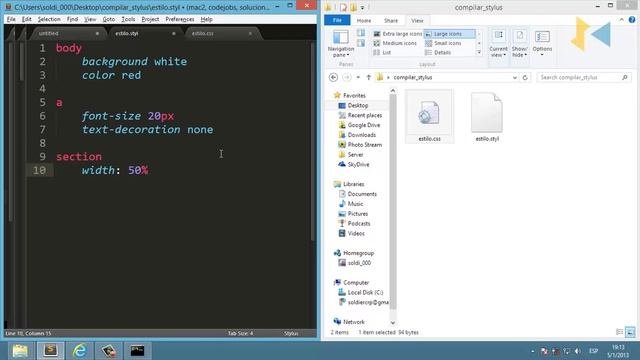Select Small icons layout

coord(443,43)
